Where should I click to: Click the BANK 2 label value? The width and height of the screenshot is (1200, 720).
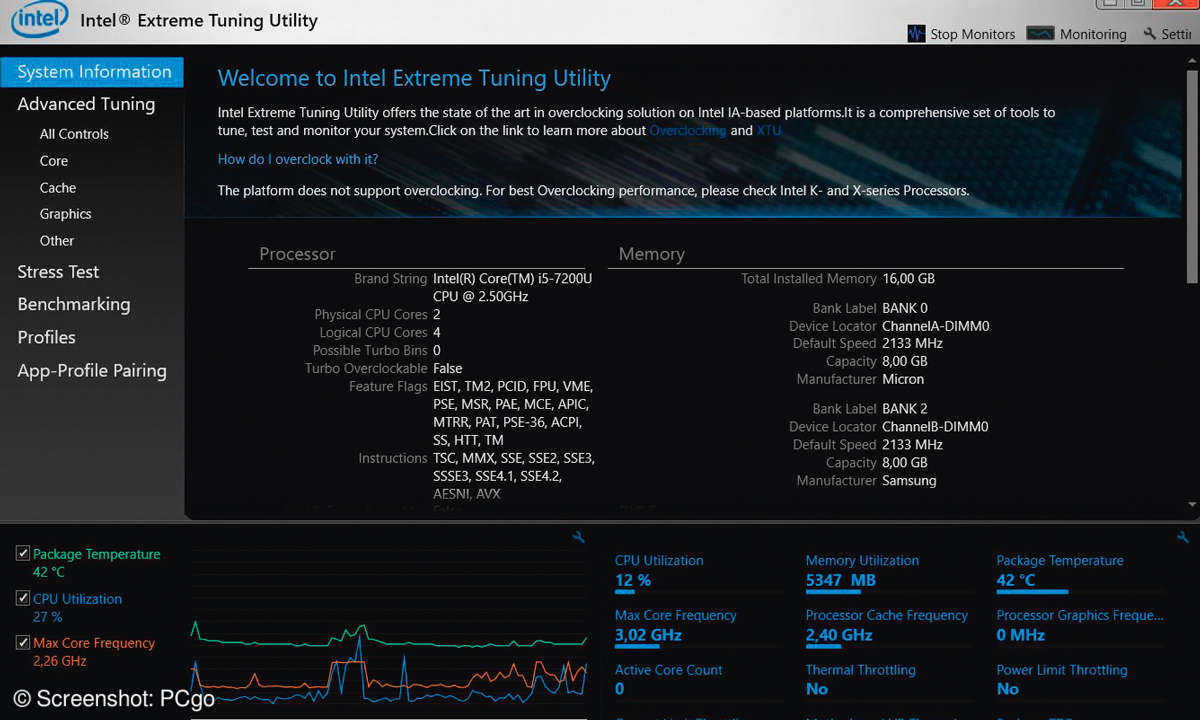[905, 409]
